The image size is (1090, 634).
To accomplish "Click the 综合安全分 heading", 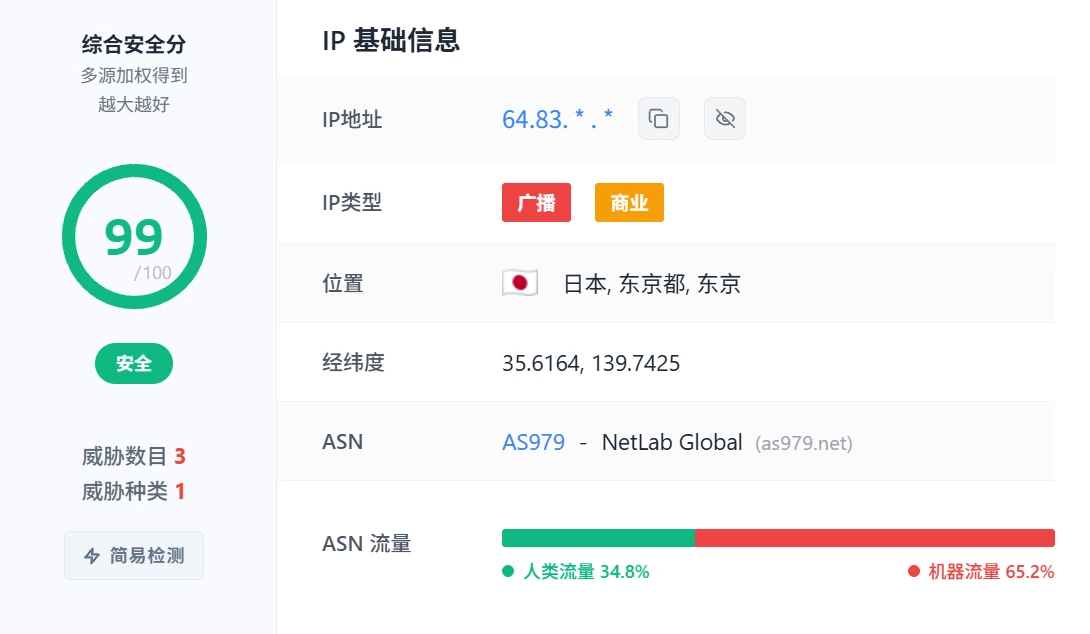I will click(x=133, y=44).
